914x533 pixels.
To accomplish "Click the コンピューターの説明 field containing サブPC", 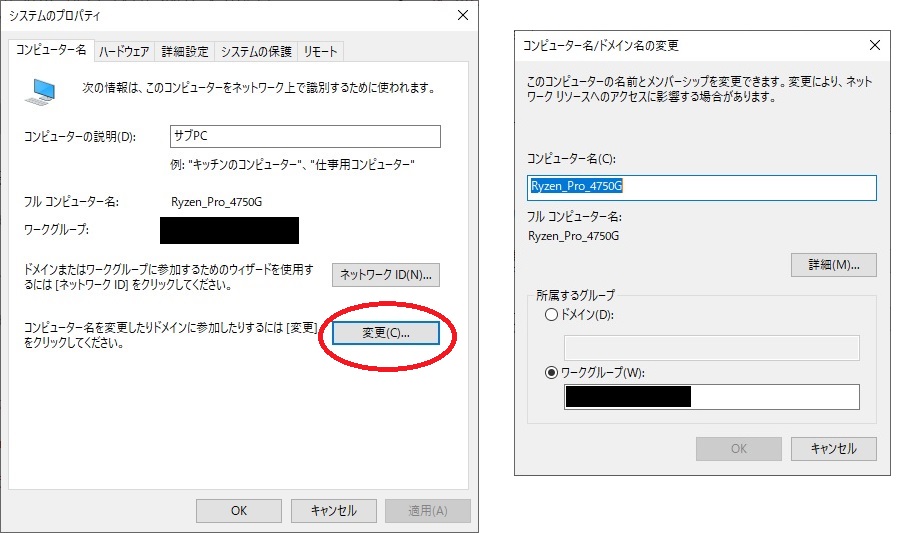I will [x=305, y=136].
